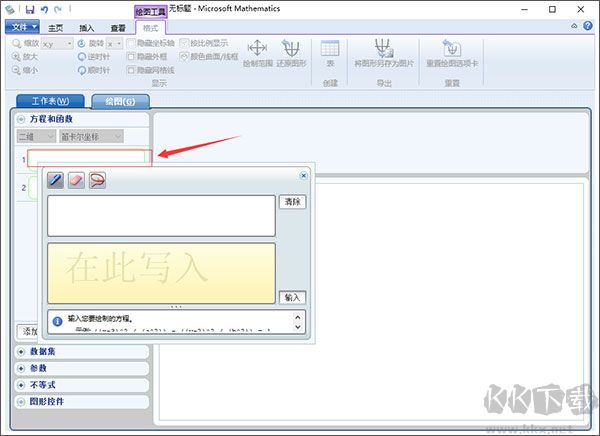Screen dimensions: 600x436
Task: Click the hint box scroll up arrow
Action: pyautogui.click(x=298, y=317)
